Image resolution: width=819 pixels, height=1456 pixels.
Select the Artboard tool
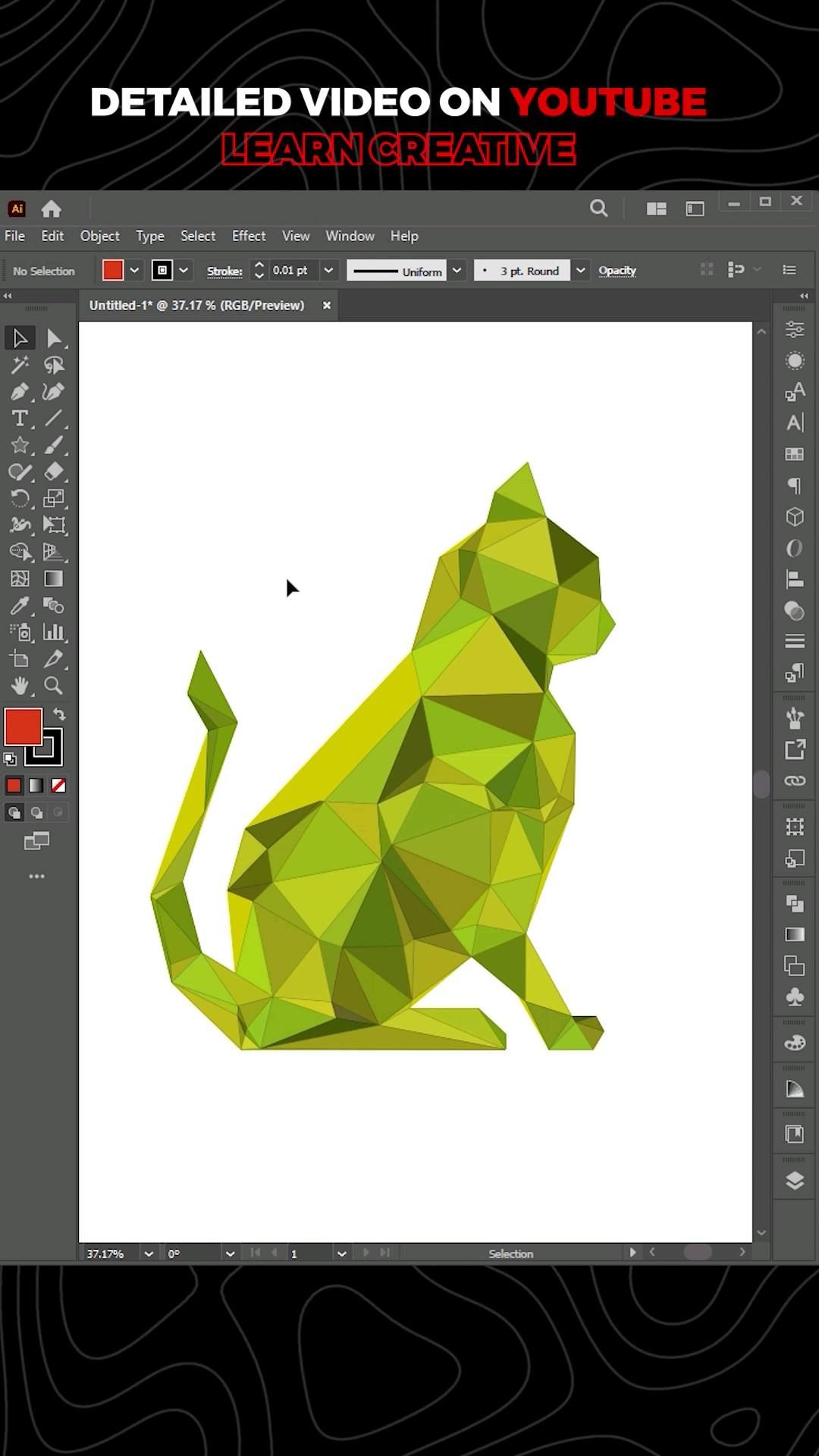tap(20, 659)
